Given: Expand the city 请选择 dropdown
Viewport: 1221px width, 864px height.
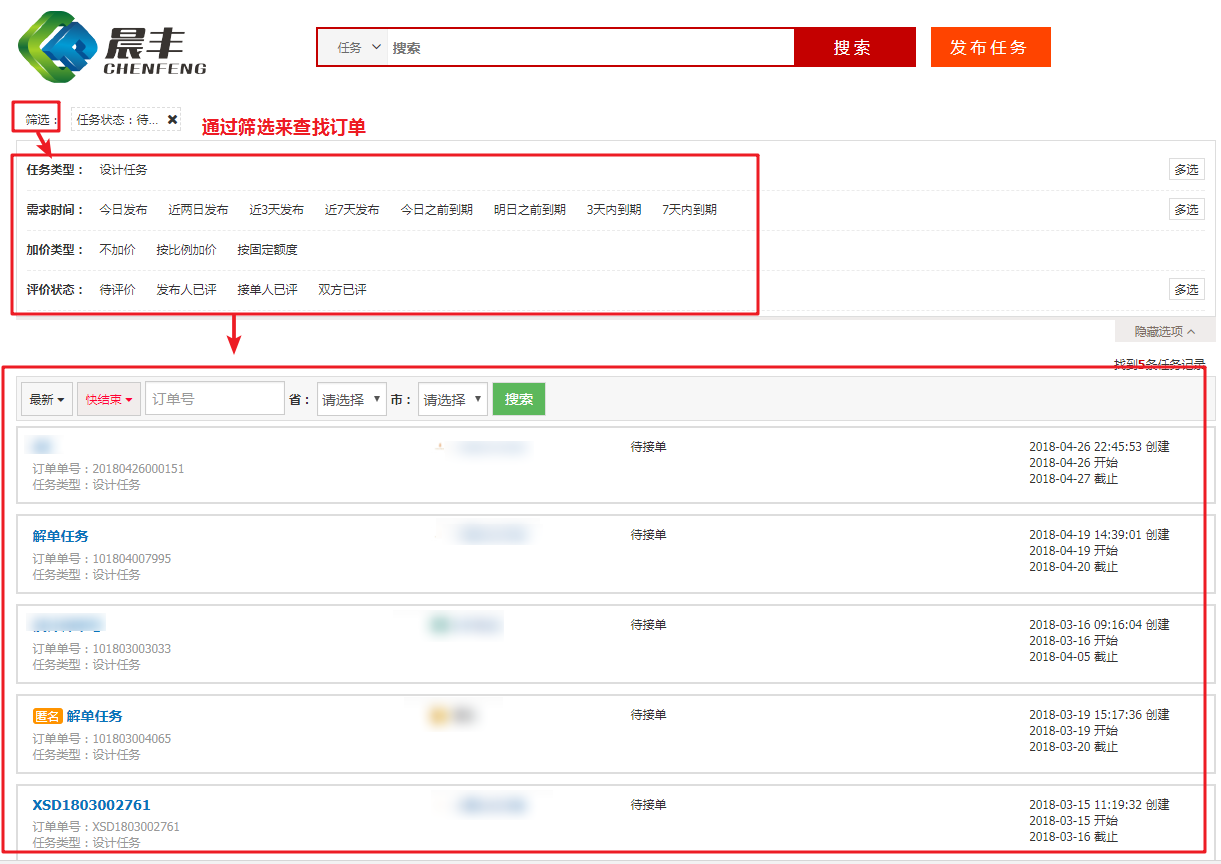Looking at the screenshot, I should (452, 399).
